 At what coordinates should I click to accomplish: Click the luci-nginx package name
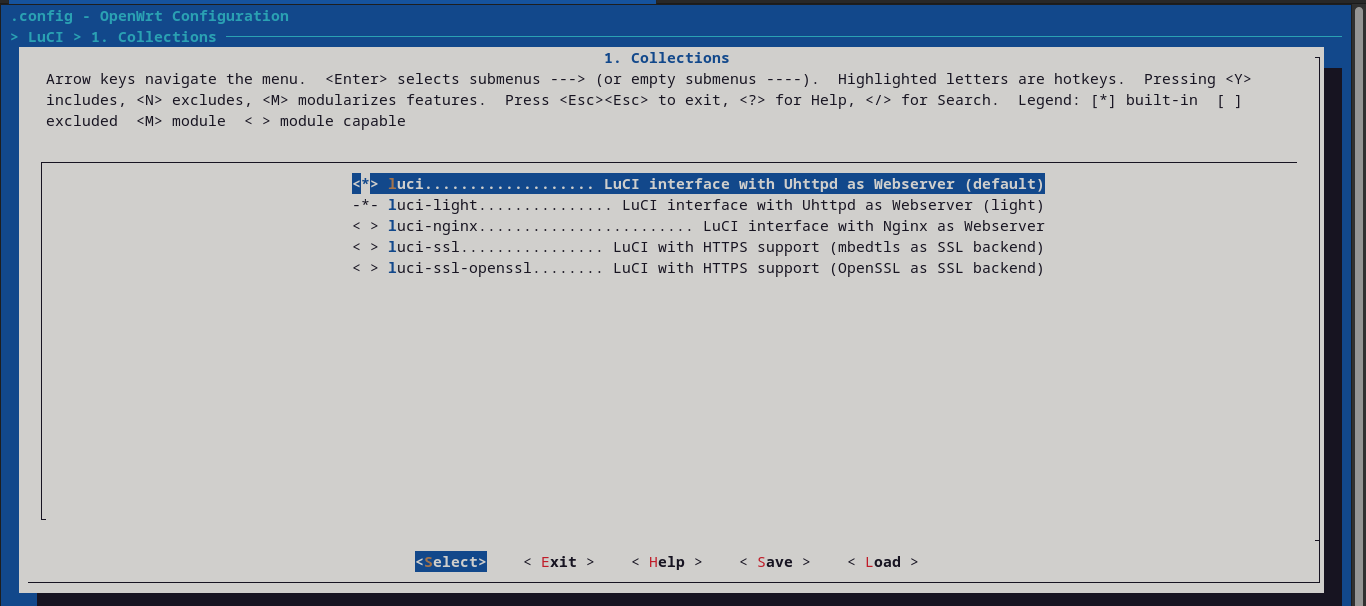[433, 226]
